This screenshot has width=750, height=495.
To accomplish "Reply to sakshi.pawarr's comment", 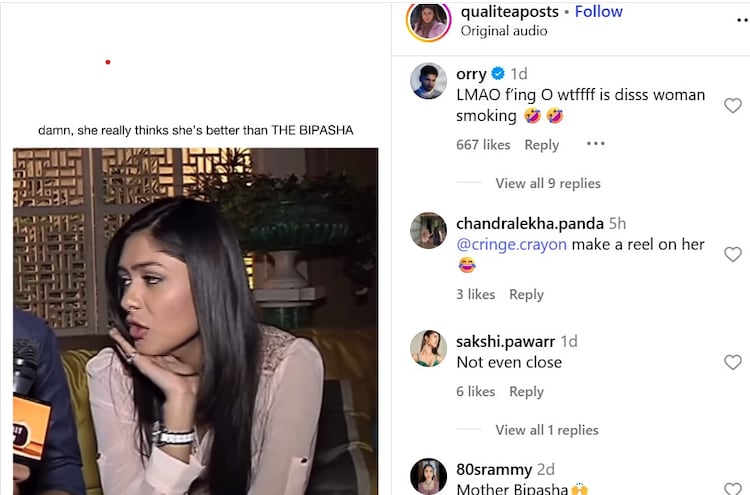I will (x=526, y=391).
